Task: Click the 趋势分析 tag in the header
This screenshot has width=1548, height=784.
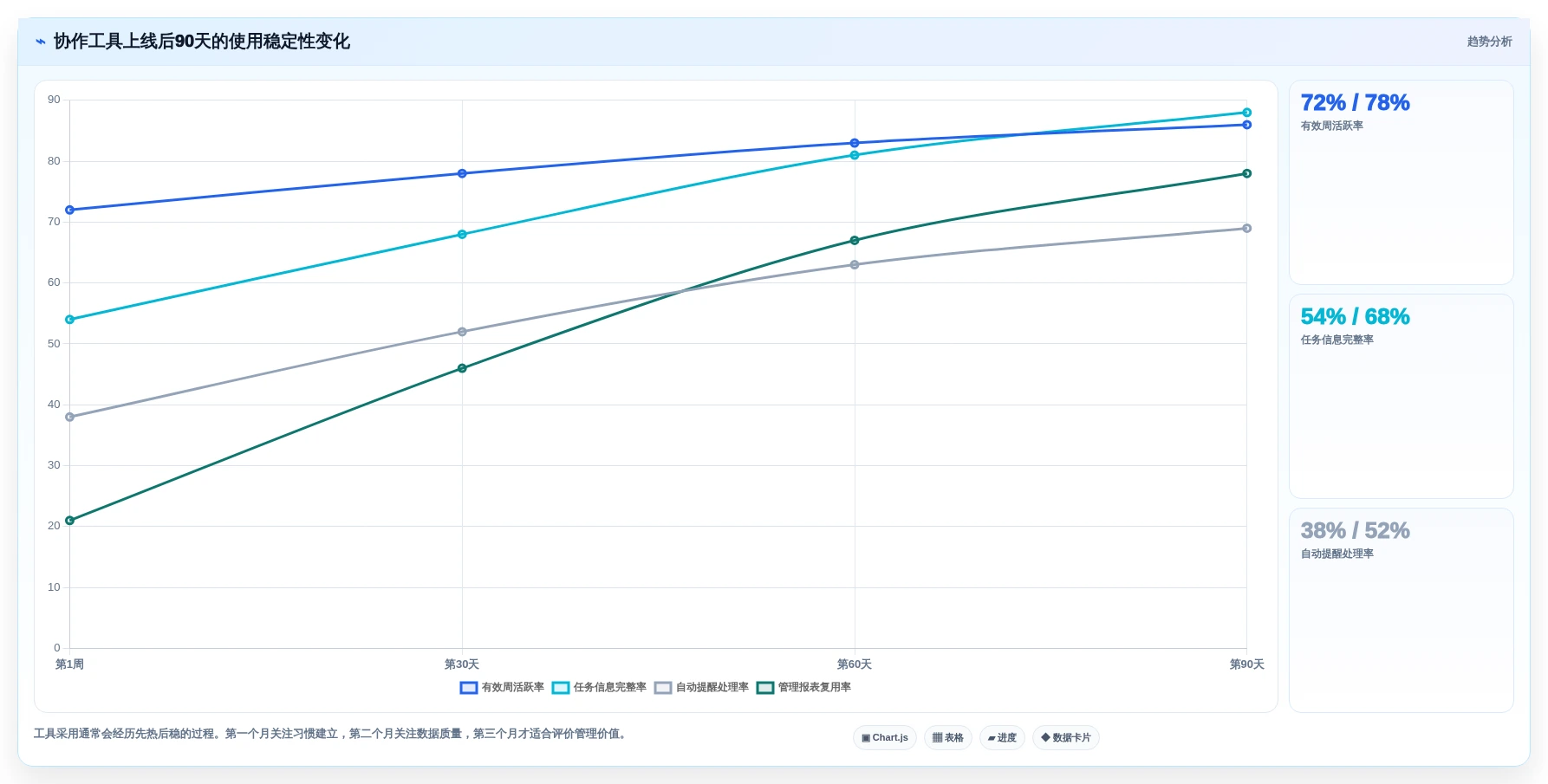Action: pyautogui.click(x=1489, y=42)
